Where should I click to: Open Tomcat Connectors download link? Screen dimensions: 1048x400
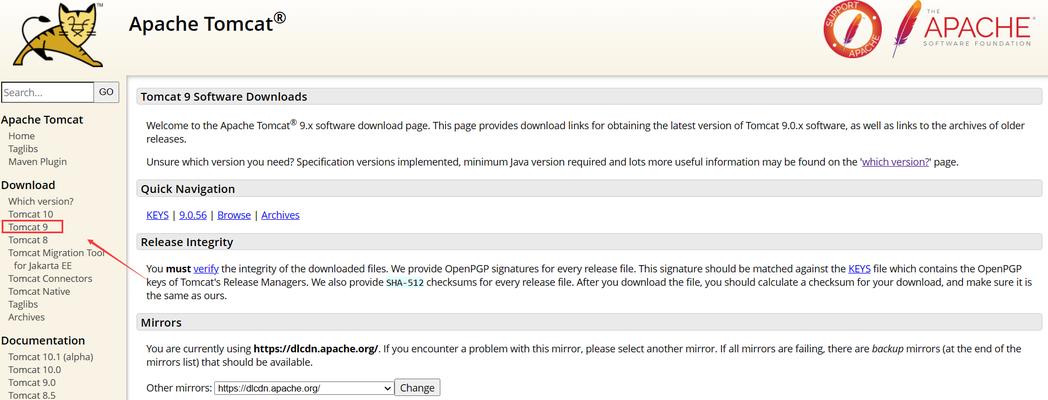(50, 279)
